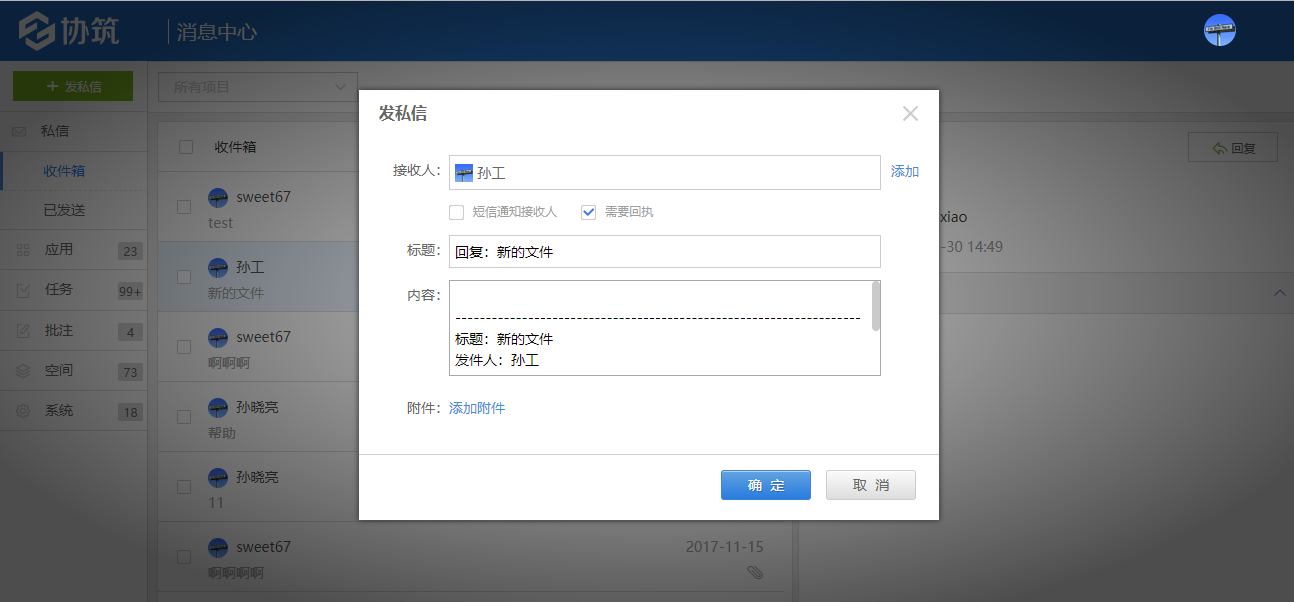Screen dimensions: 1294x602
Task: Click the 系统 gear icon
Action: 20,410
